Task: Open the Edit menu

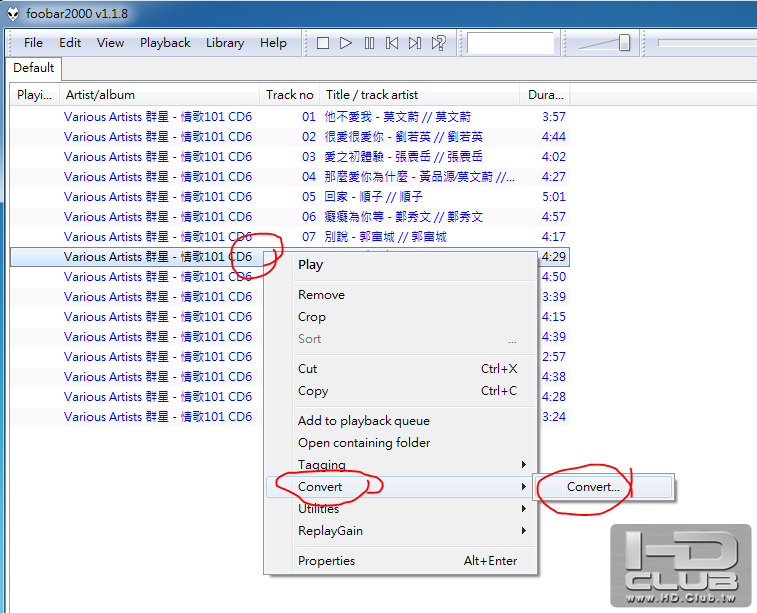Action: (70, 43)
